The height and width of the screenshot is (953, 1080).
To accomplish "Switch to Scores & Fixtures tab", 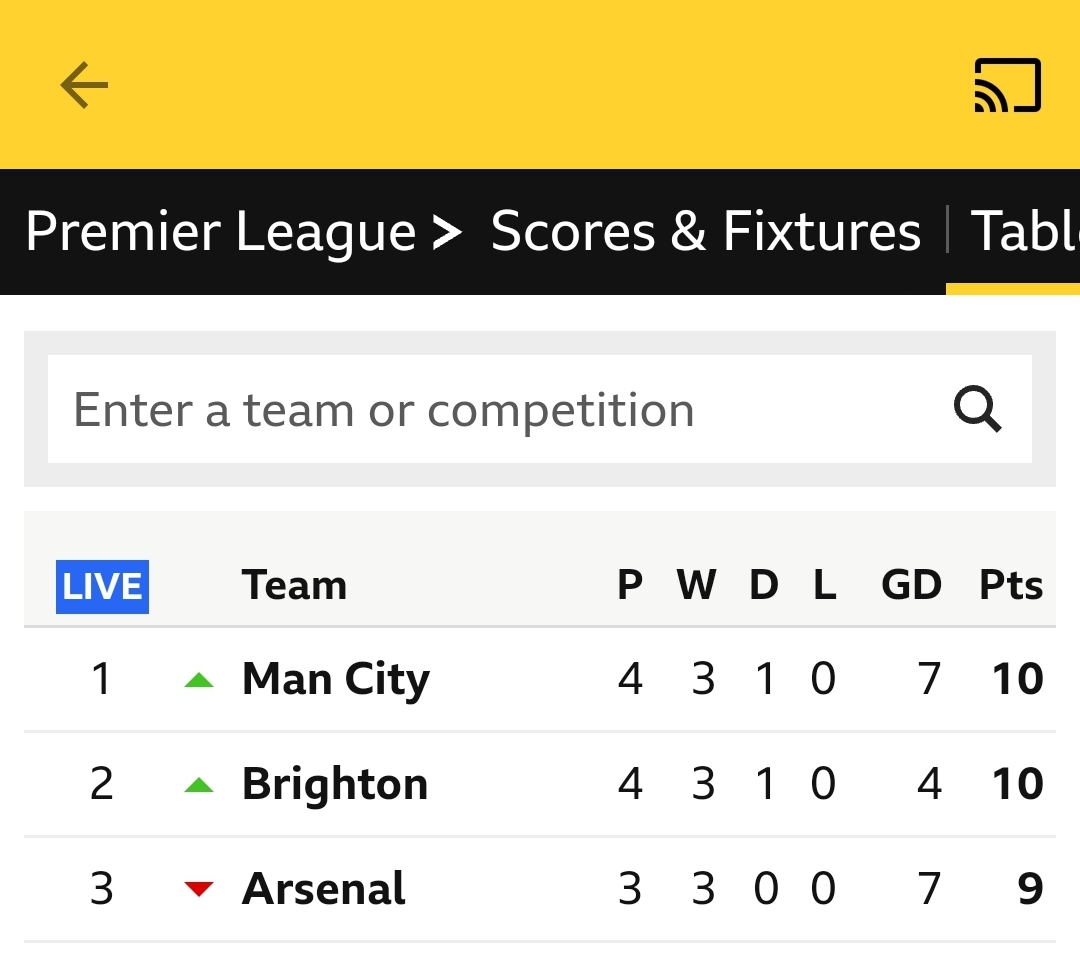I will click(x=705, y=231).
